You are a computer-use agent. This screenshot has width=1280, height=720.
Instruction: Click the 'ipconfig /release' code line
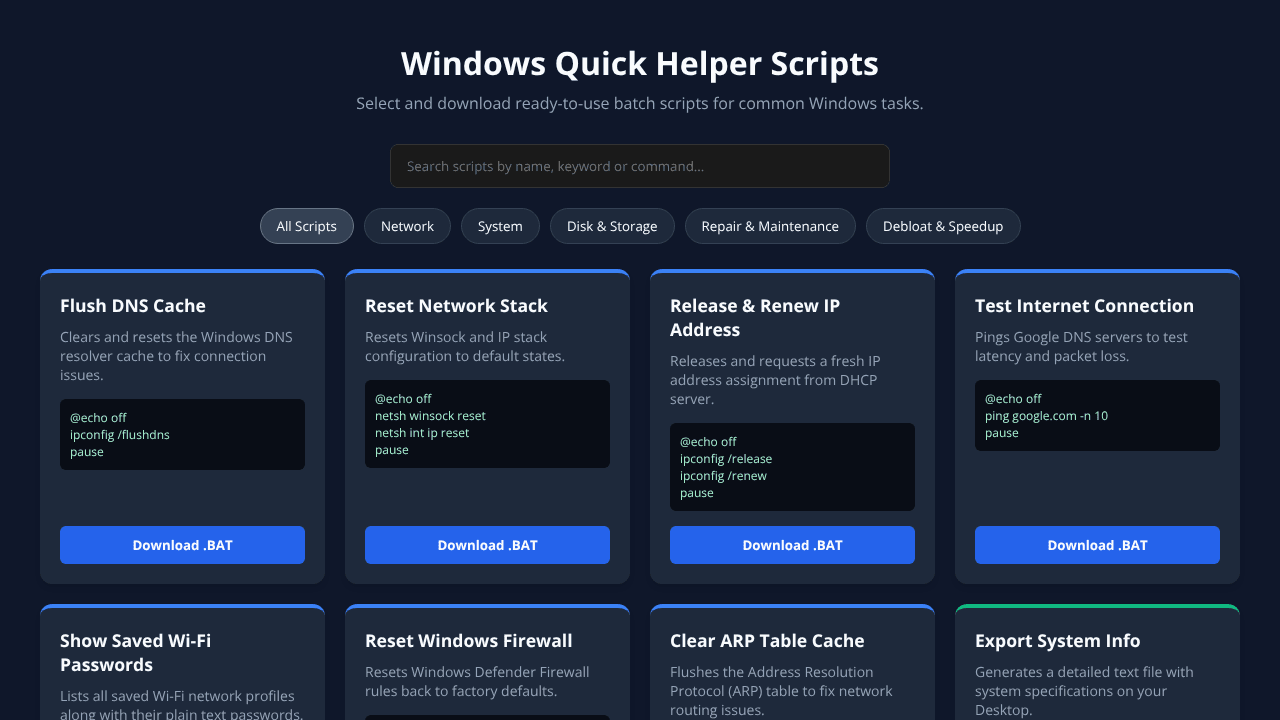tap(726, 459)
